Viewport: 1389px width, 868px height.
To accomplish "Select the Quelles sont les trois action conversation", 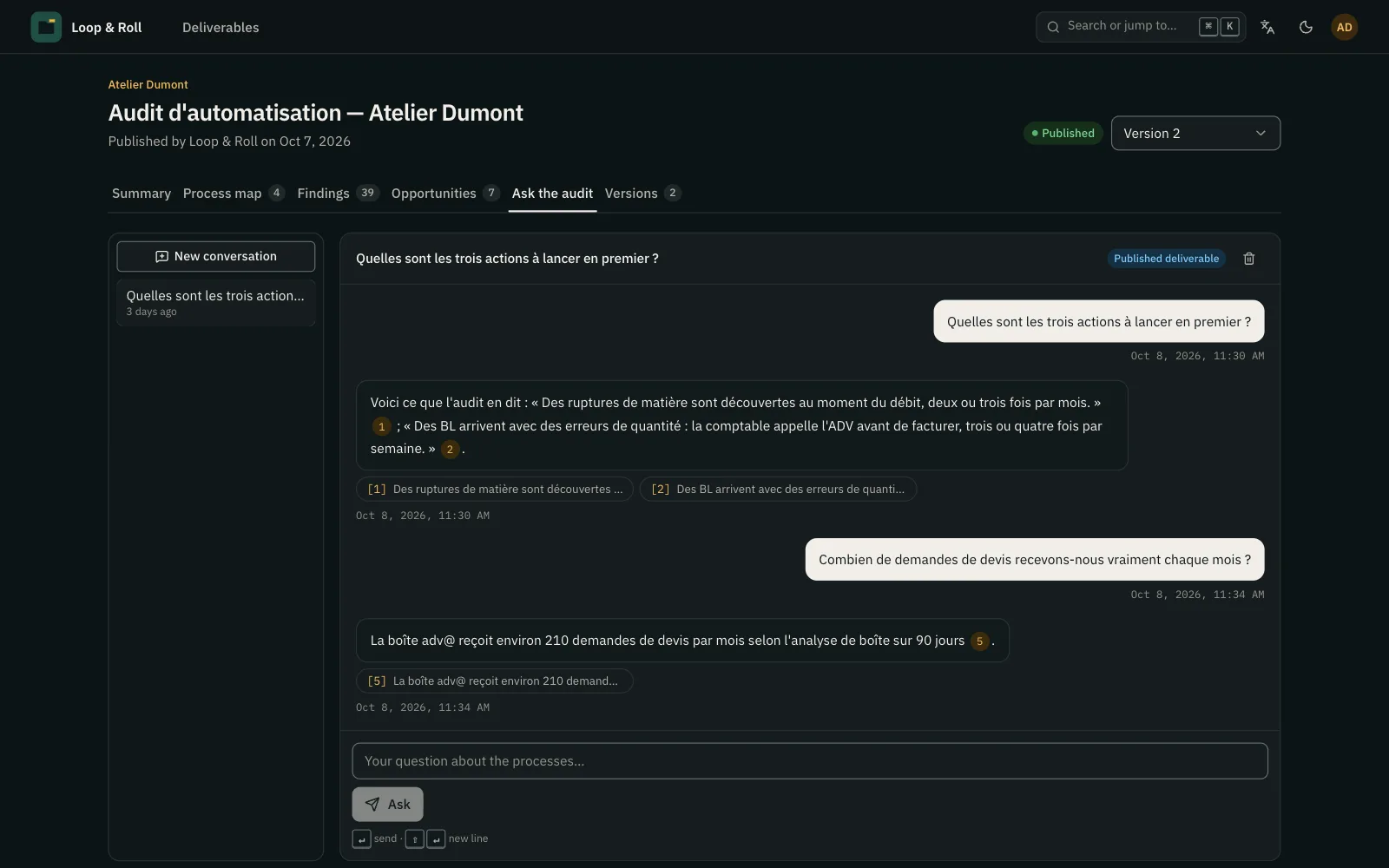I will pos(216,302).
